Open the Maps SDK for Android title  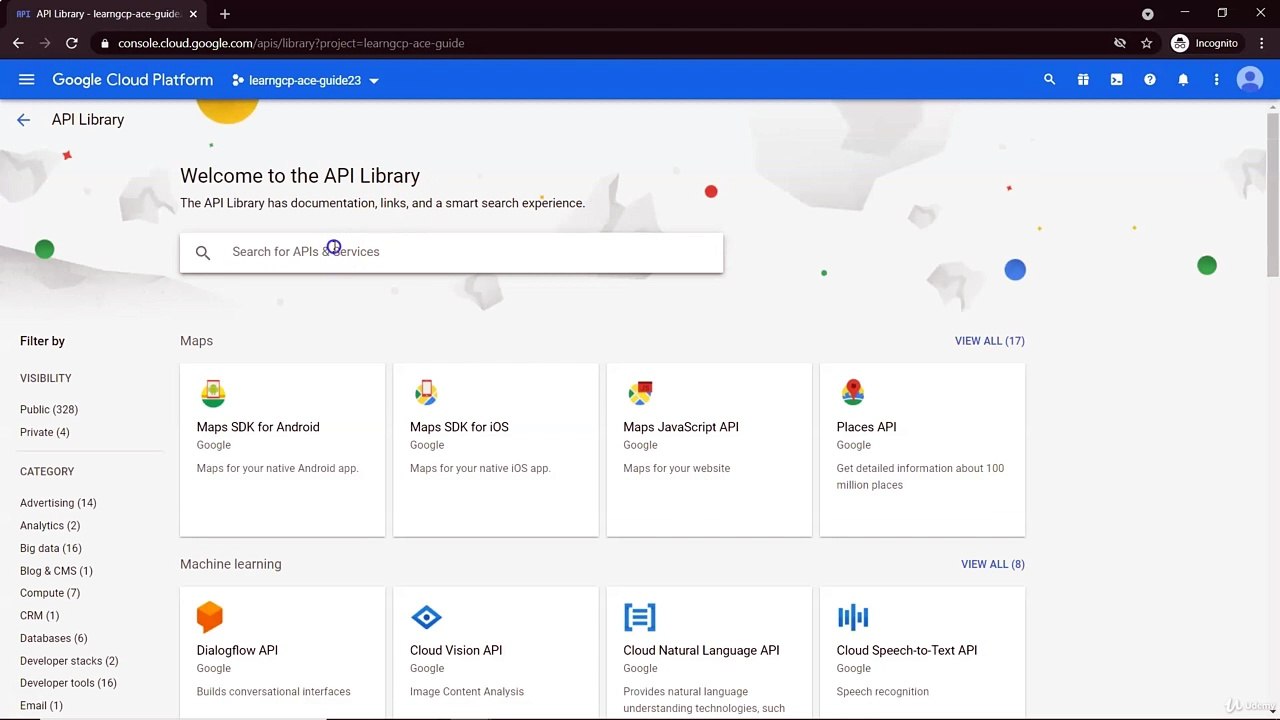coord(258,427)
